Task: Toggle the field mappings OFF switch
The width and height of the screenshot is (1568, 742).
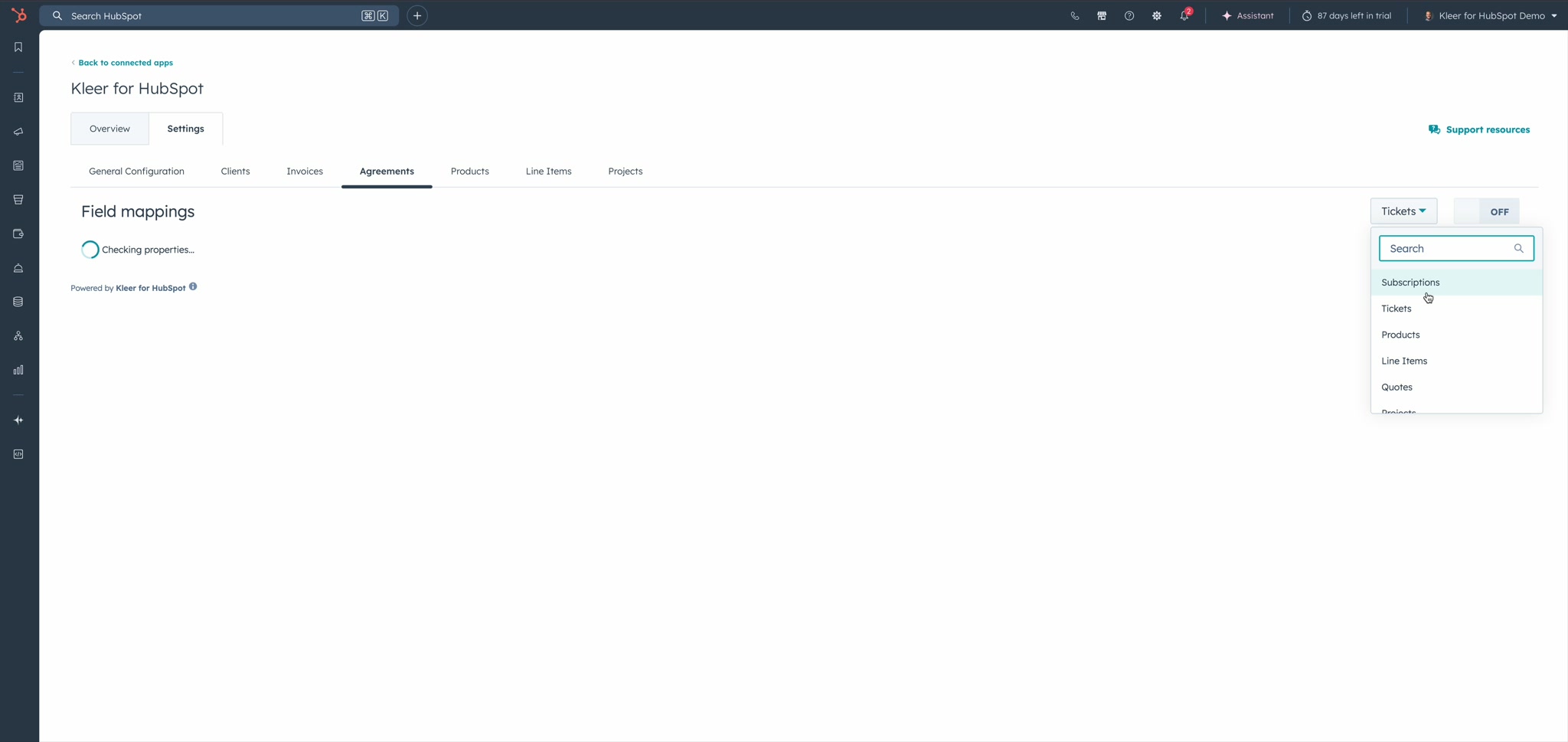Action: (x=1486, y=211)
